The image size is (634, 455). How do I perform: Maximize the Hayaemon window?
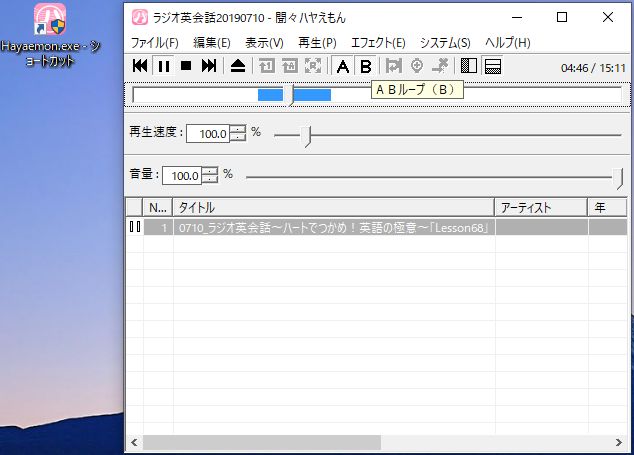click(x=562, y=17)
